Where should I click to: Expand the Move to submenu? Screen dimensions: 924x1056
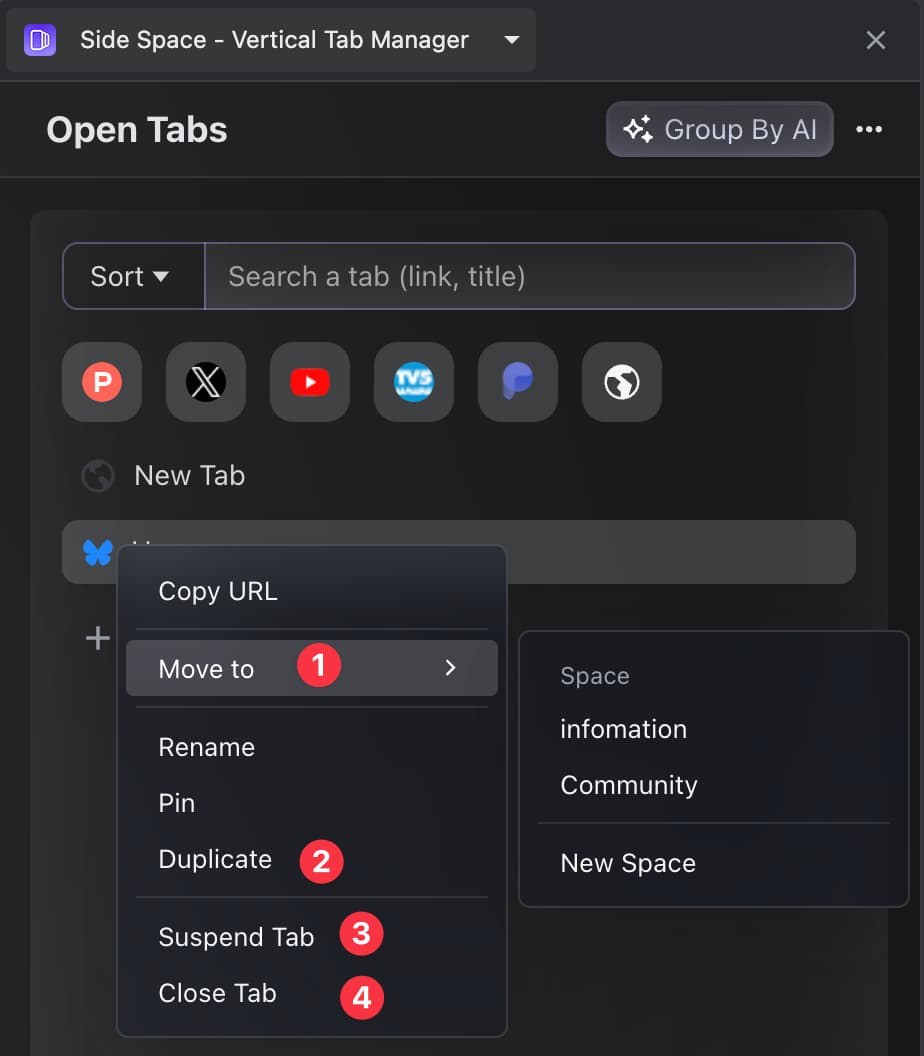[x=205, y=668]
